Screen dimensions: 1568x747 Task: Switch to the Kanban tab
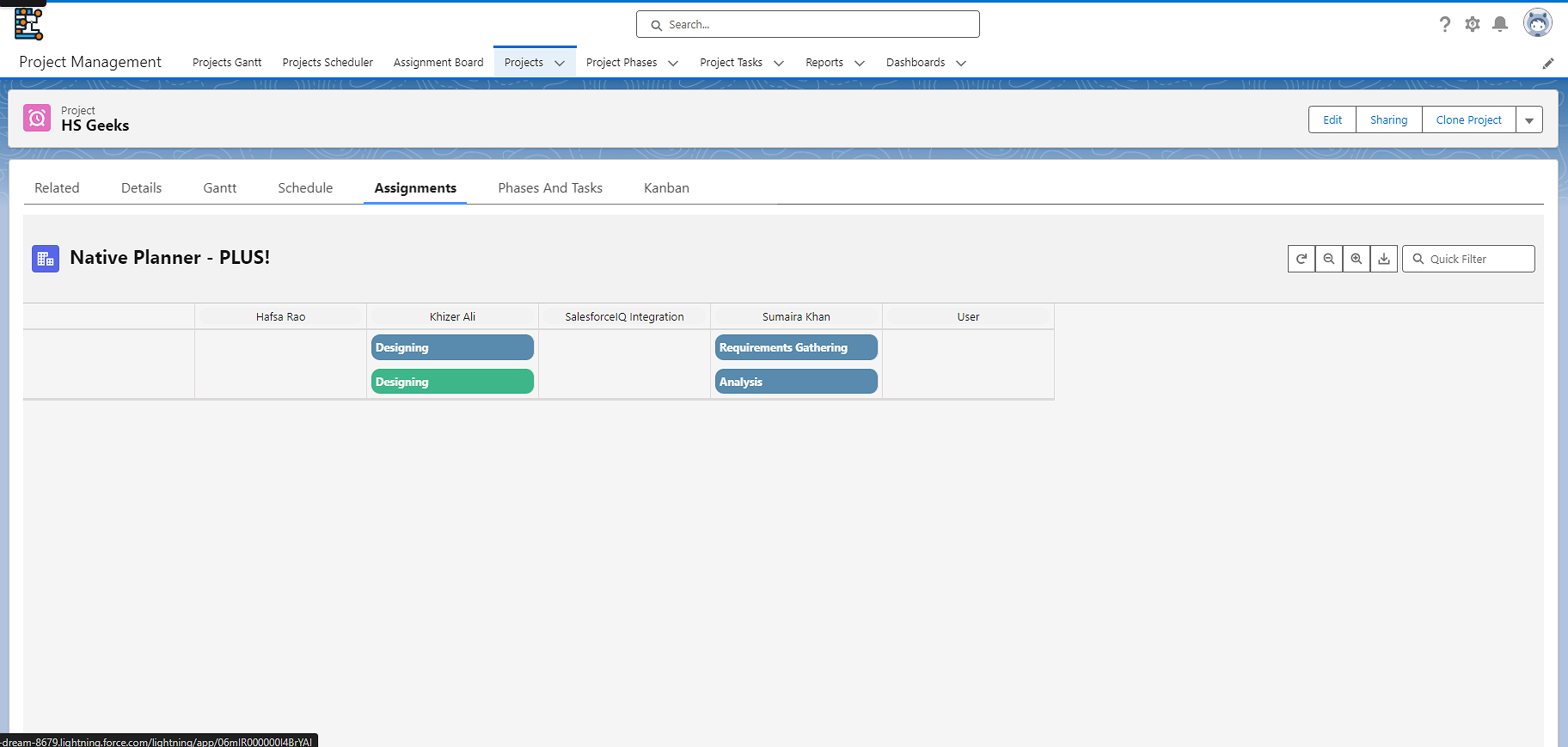pos(666,188)
